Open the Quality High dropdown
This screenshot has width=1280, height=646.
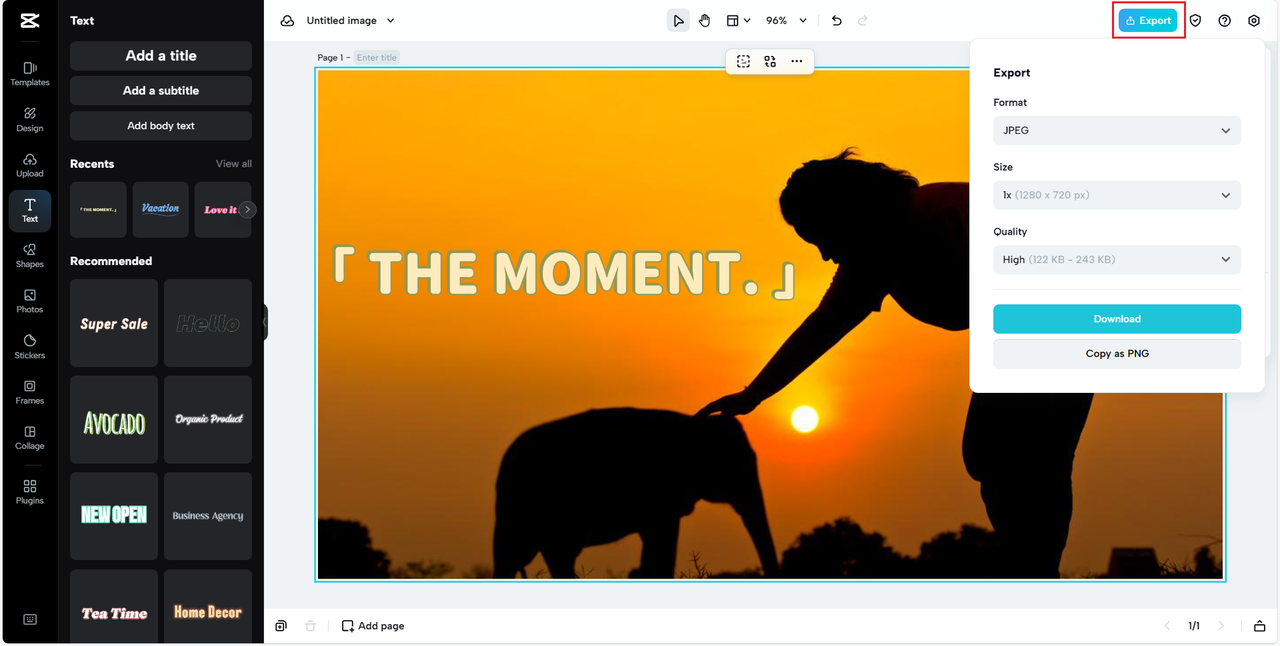(x=1117, y=259)
